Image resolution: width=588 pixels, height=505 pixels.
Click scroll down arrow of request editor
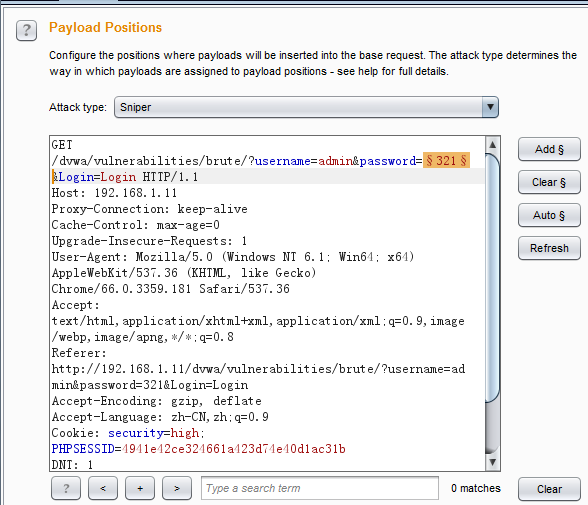[492, 462]
